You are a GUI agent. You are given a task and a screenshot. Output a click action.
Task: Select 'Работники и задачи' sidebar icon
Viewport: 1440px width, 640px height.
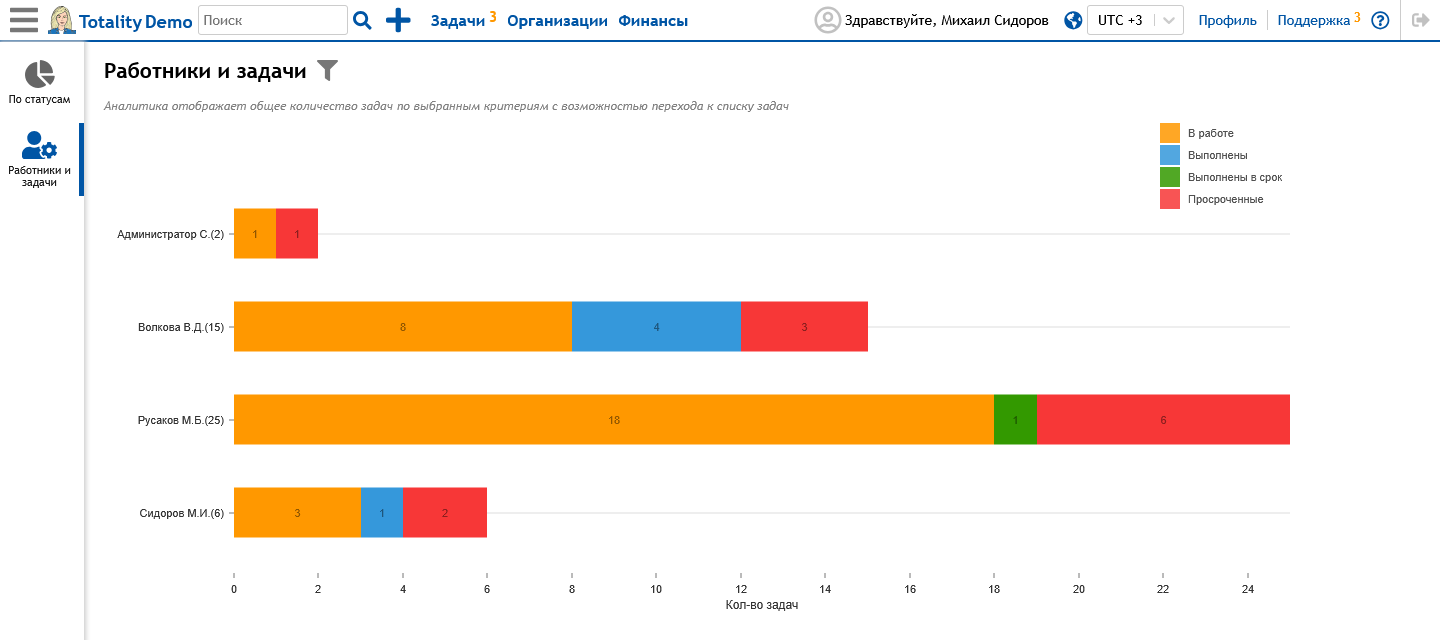pyautogui.click(x=39, y=160)
